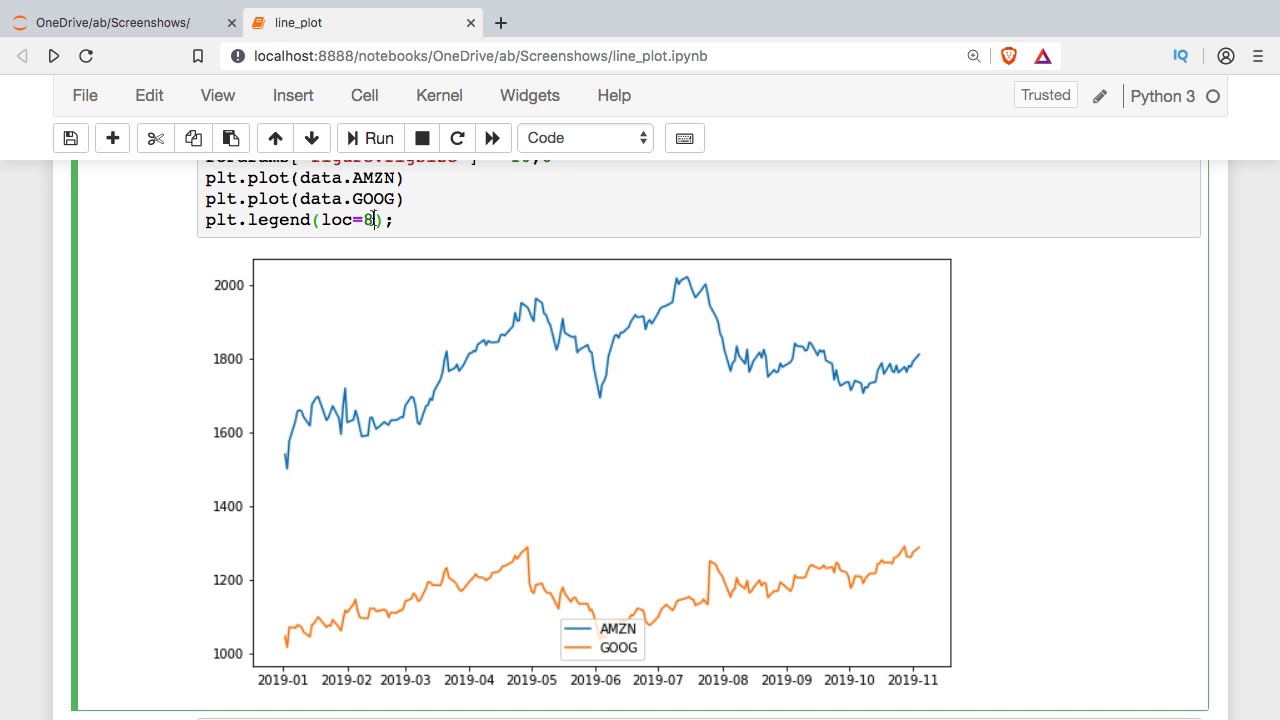Insert a cell below with plus icon
Screen dimensions: 1280x720
tap(113, 138)
